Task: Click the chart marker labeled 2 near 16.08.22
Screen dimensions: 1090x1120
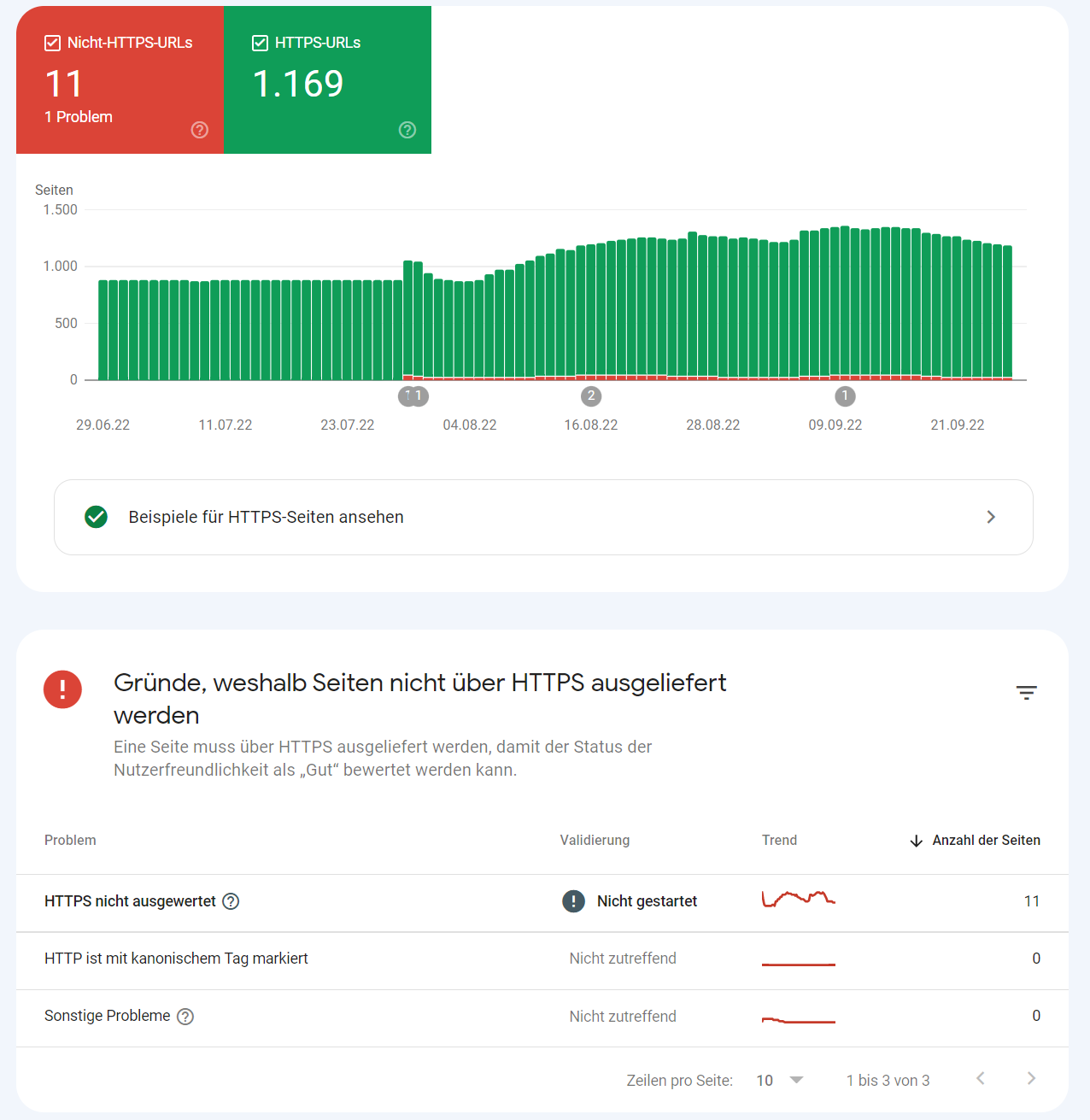Action: click(591, 396)
